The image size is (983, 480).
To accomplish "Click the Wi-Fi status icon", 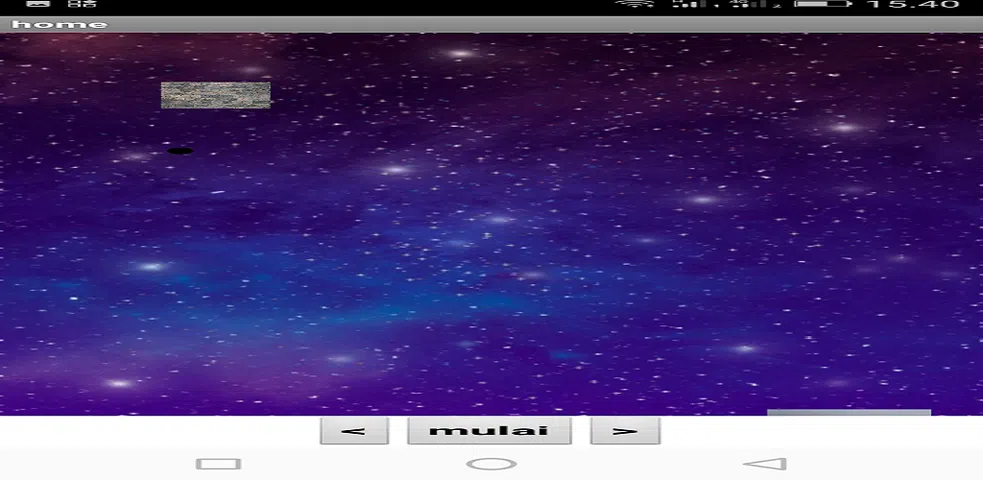I will click(635, 4).
